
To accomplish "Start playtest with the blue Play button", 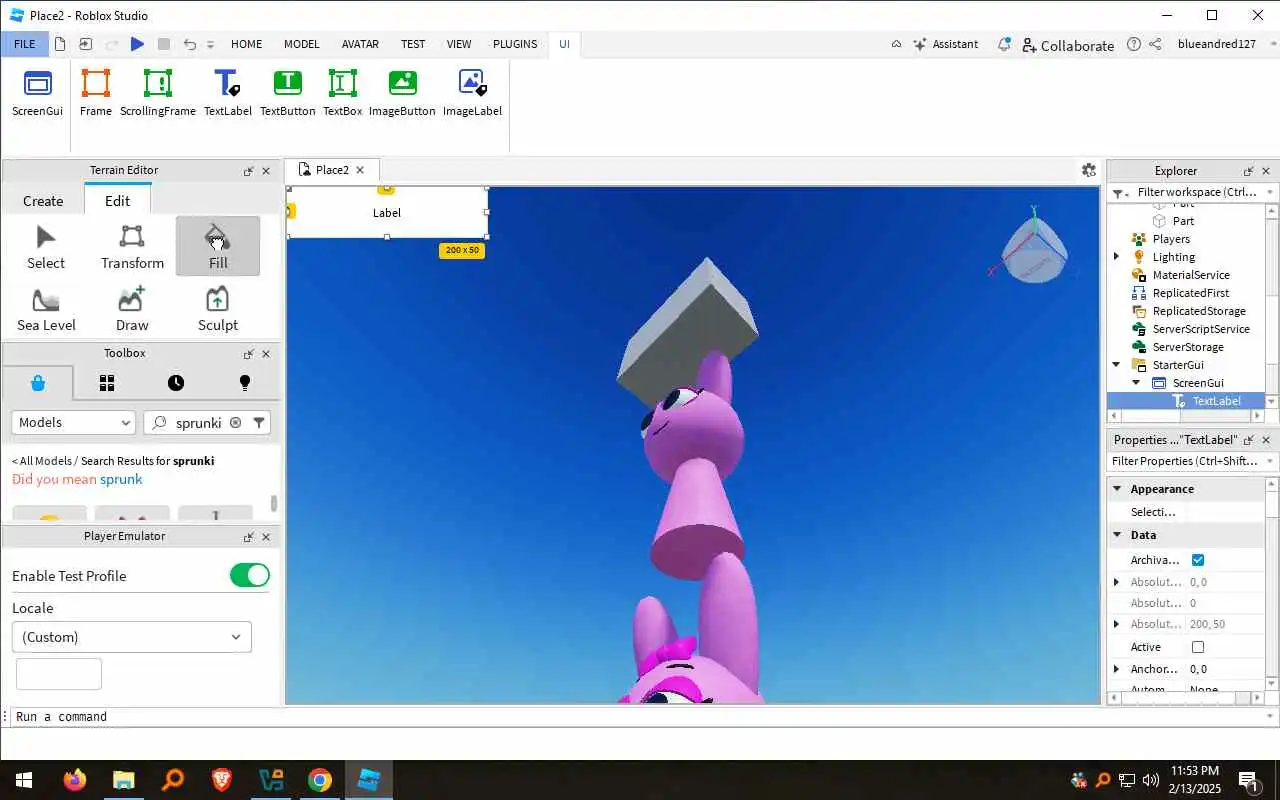I will (x=138, y=44).
